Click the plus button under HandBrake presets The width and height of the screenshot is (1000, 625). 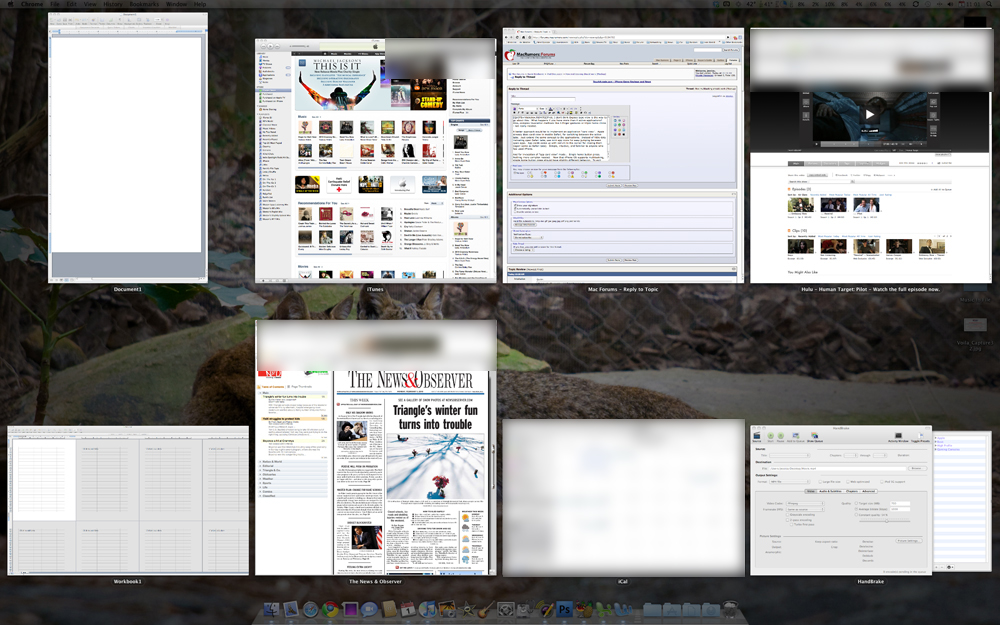coord(936,567)
